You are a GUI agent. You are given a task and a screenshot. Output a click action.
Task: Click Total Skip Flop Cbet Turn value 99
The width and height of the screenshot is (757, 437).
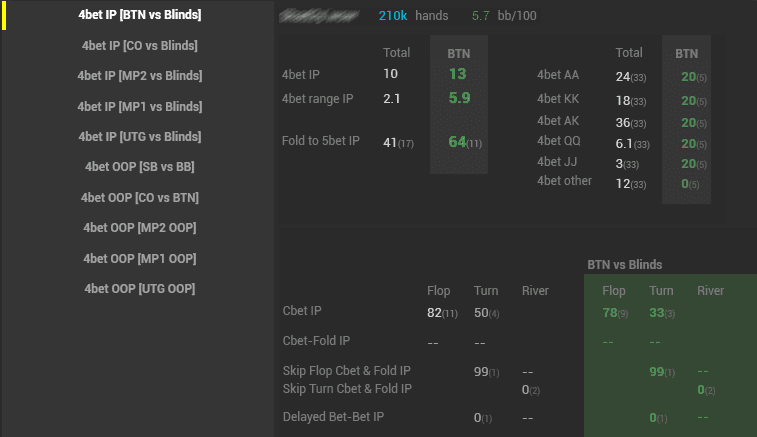(481, 372)
